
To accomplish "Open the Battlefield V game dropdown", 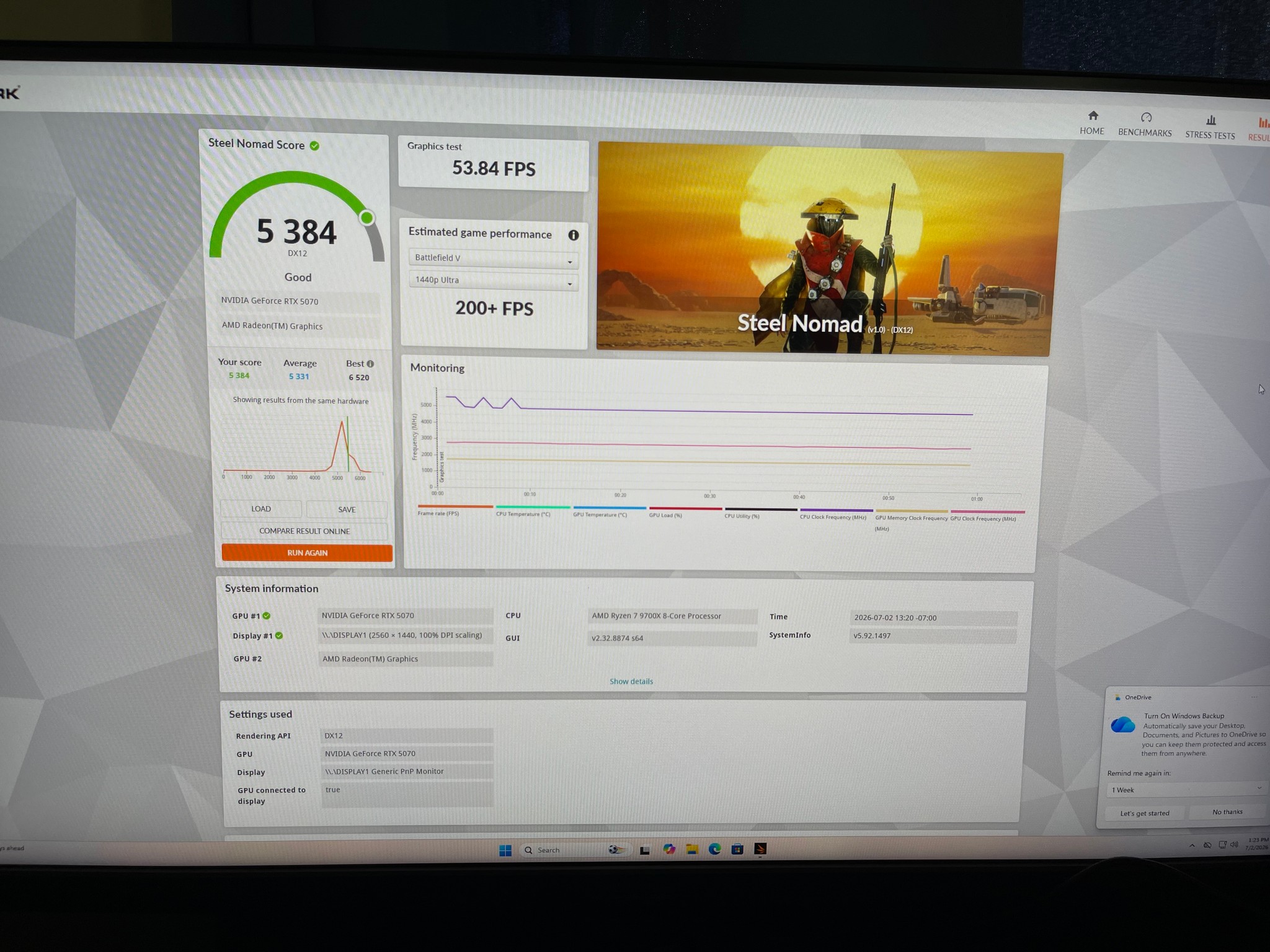I will (494, 259).
